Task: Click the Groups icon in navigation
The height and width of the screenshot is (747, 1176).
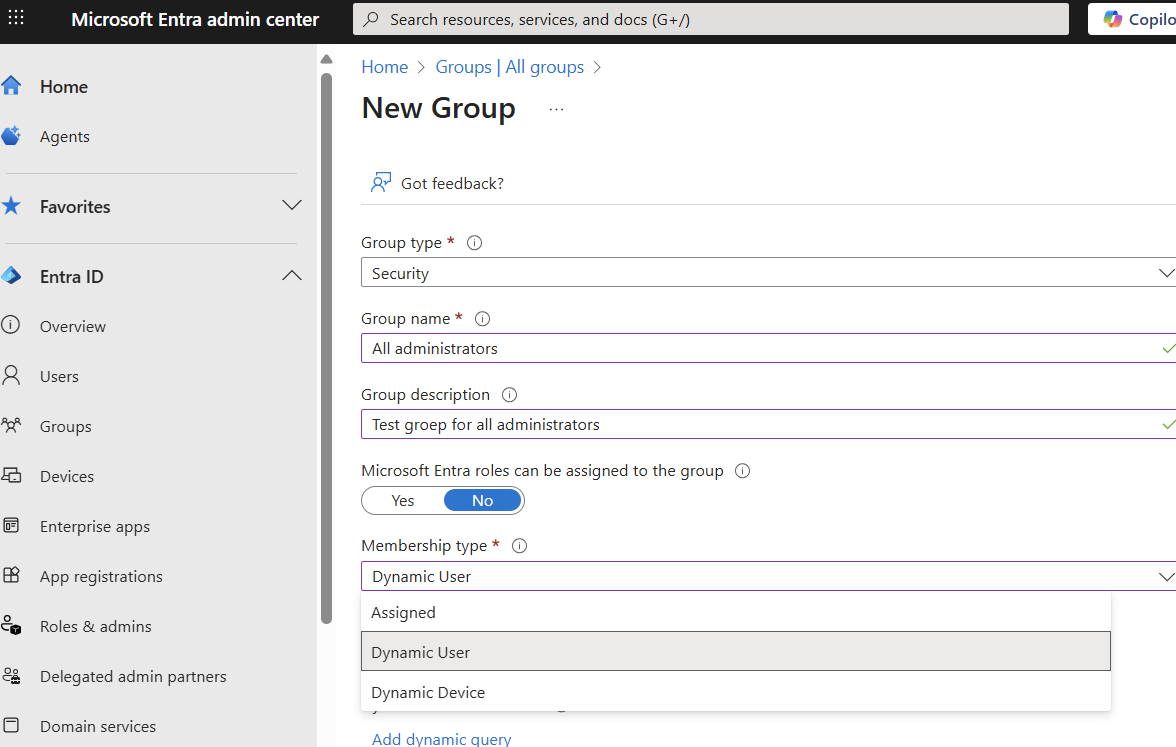Action: 11,426
